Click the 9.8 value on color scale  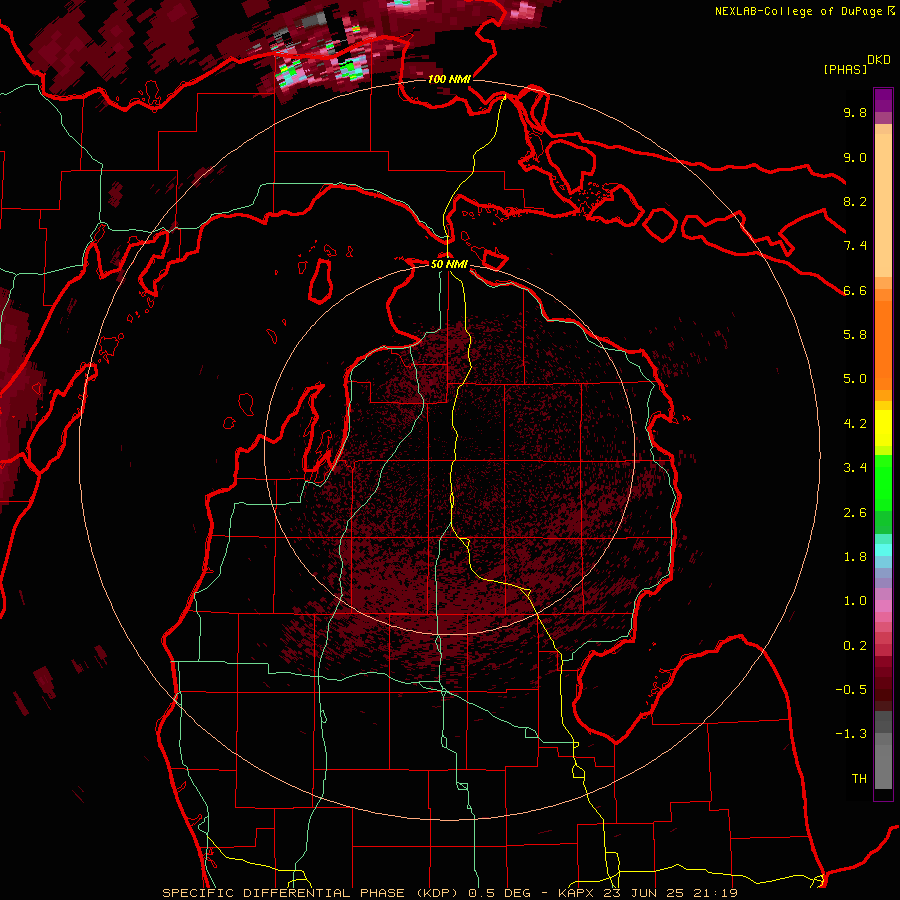855,112
